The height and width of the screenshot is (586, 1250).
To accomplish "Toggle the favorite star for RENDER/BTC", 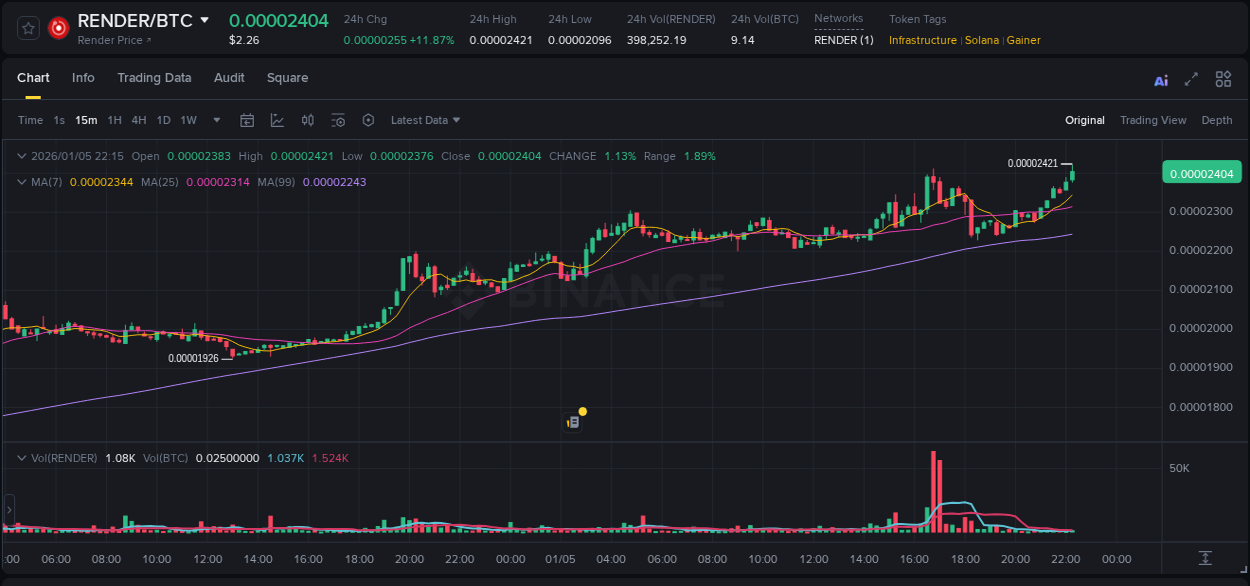I will (27, 27).
